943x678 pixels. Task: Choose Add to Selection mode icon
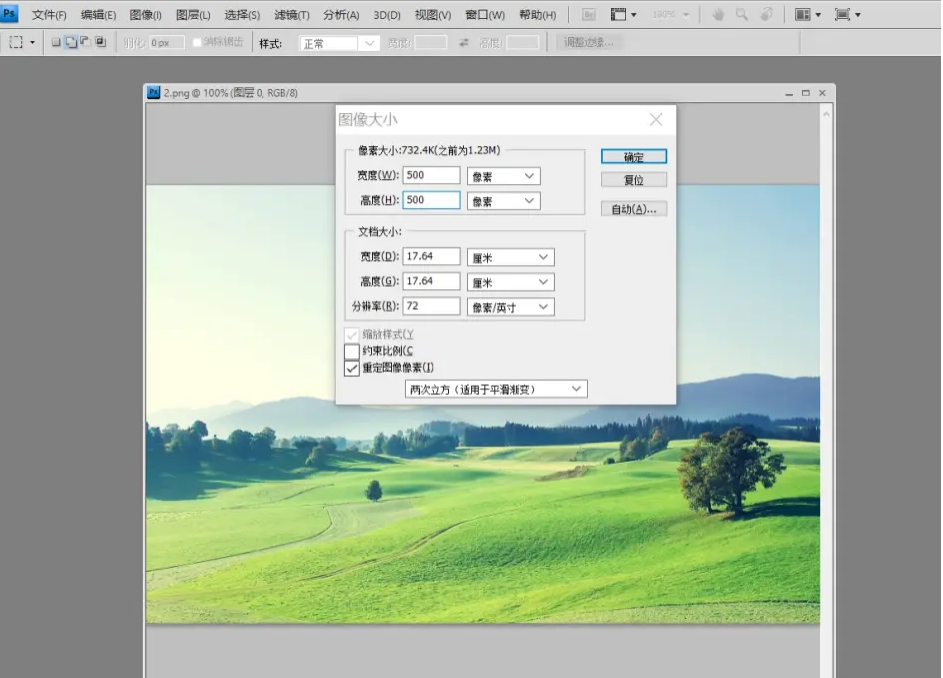(x=71, y=42)
